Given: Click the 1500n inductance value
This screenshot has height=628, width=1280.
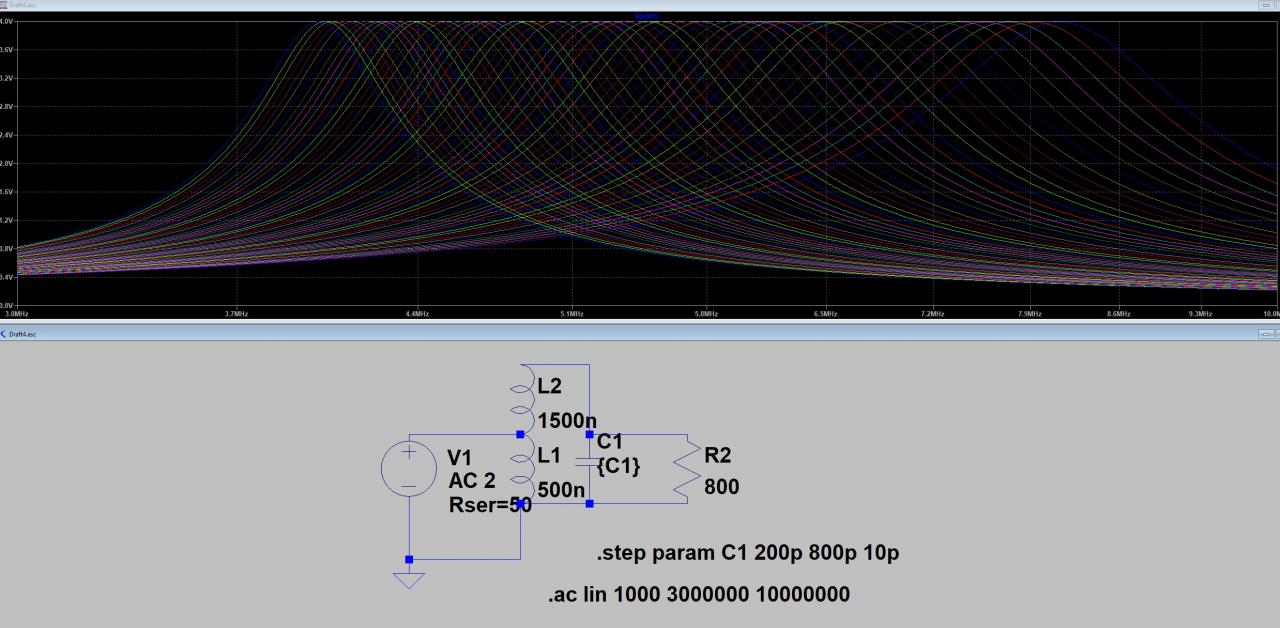Looking at the screenshot, I should (568, 422).
